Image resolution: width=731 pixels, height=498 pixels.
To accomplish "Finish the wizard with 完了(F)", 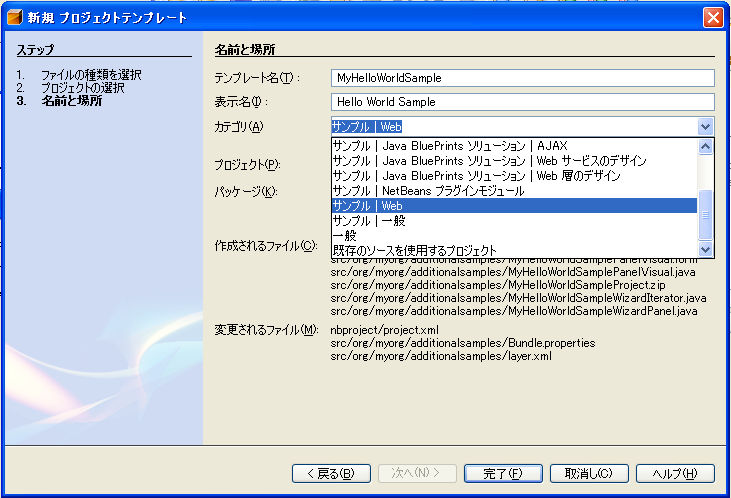I will [503, 473].
